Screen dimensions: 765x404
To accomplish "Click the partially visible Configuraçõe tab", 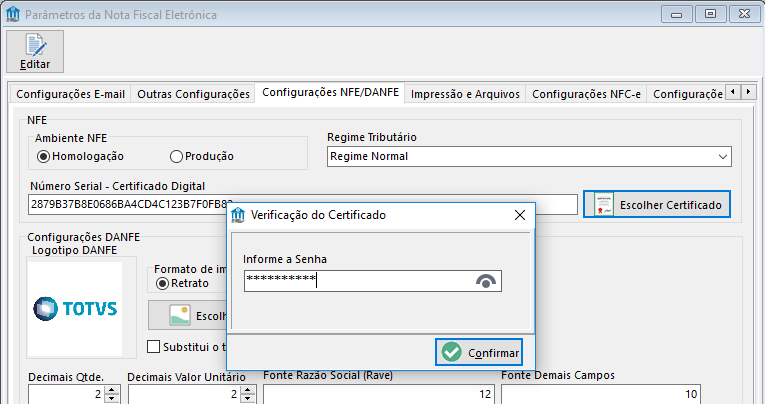I will (x=687, y=94).
